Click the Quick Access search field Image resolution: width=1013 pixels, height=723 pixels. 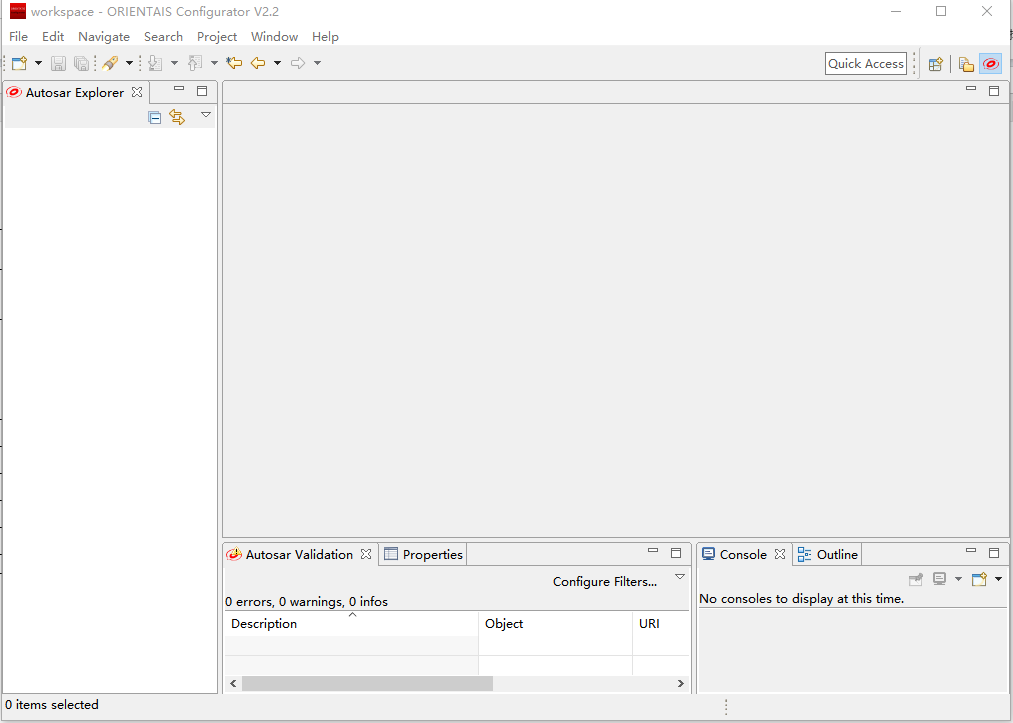pyautogui.click(x=866, y=63)
